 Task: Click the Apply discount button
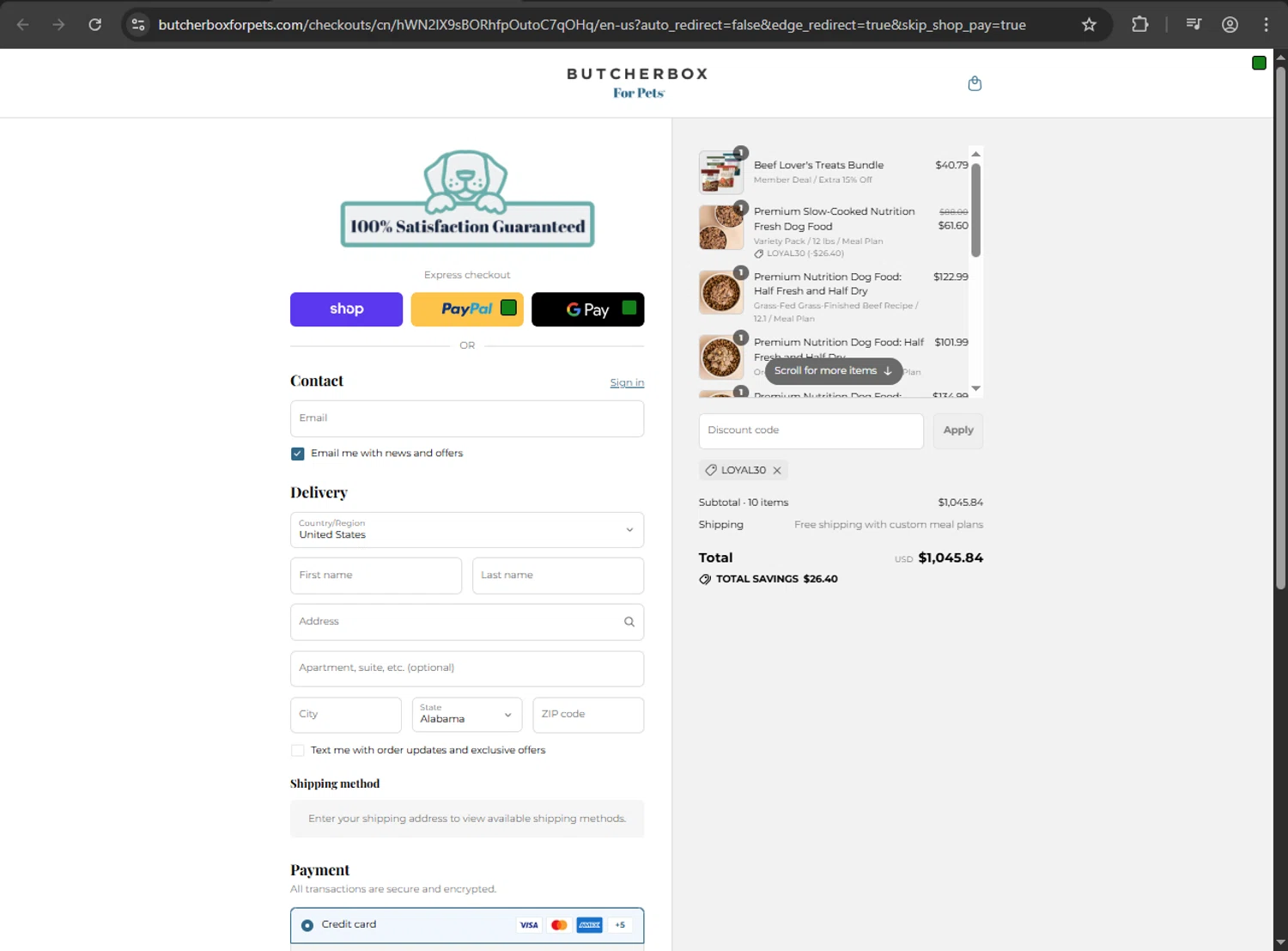pyautogui.click(x=958, y=430)
